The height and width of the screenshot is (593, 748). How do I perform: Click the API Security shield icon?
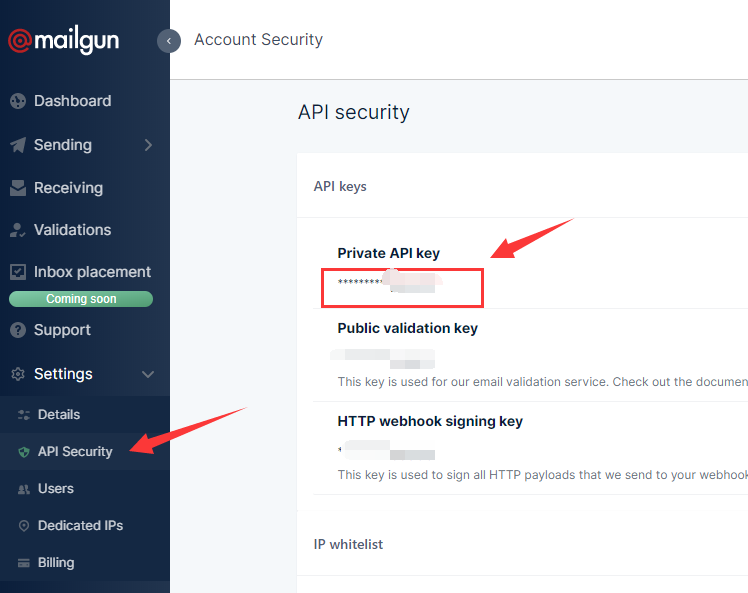click(x=24, y=452)
